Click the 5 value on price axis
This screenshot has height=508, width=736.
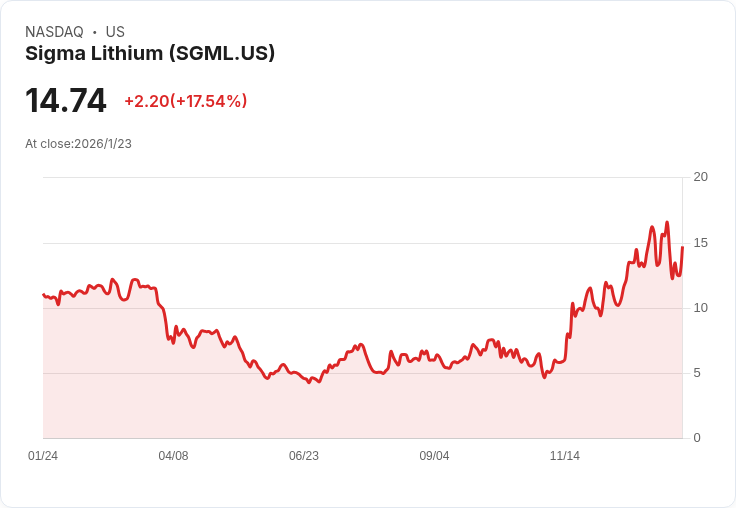coord(697,373)
